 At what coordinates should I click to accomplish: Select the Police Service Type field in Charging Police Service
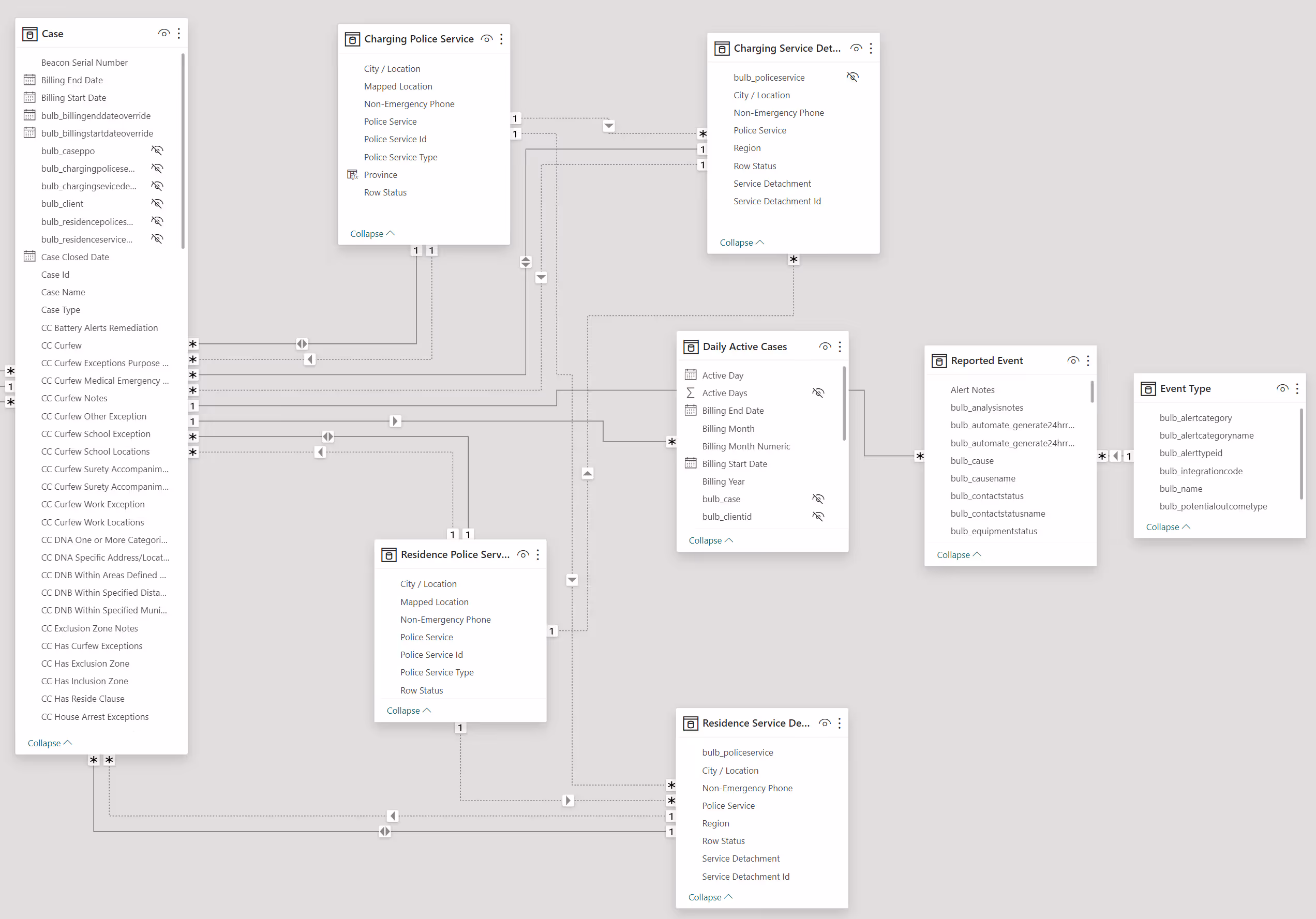[x=400, y=157]
